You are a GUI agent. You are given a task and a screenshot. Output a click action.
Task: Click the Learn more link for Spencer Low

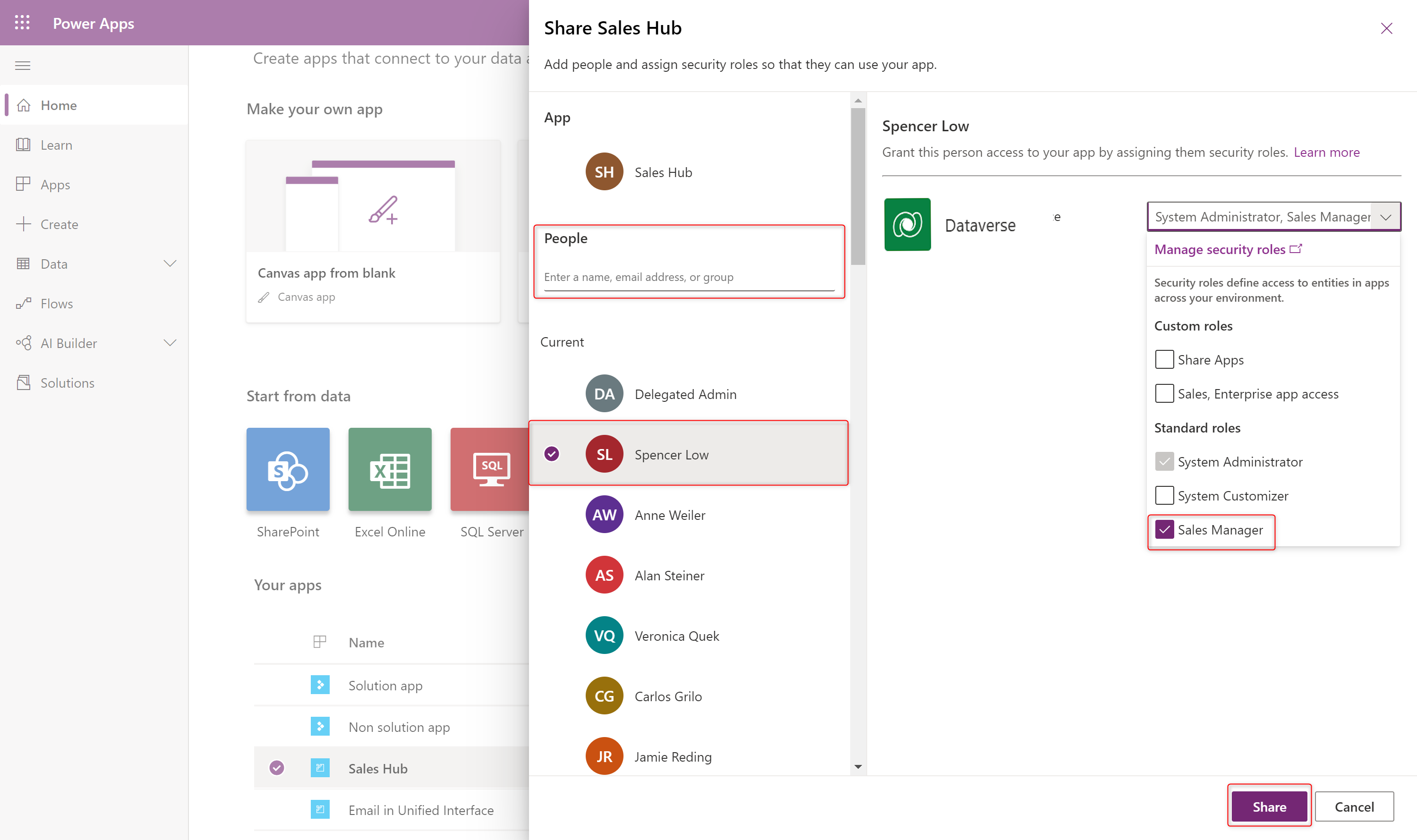[1326, 152]
